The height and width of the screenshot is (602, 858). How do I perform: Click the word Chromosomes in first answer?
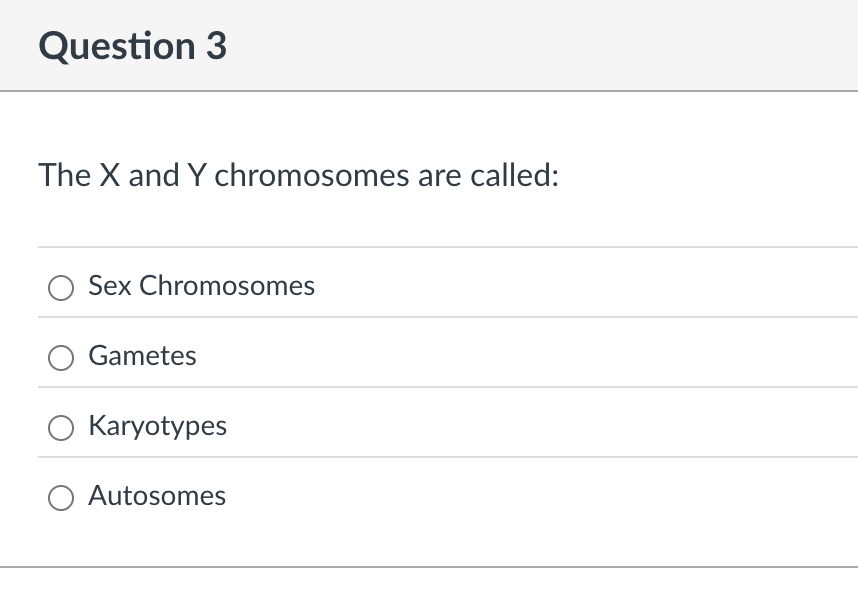(227, 286)
